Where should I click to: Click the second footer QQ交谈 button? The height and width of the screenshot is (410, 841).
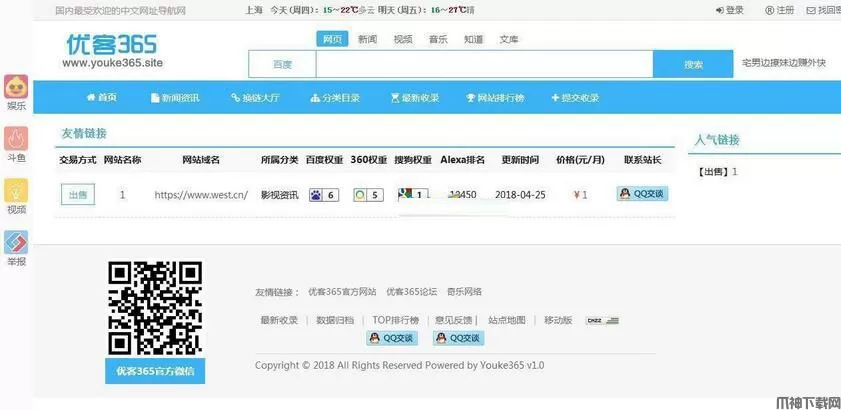(x=459, y=338)
